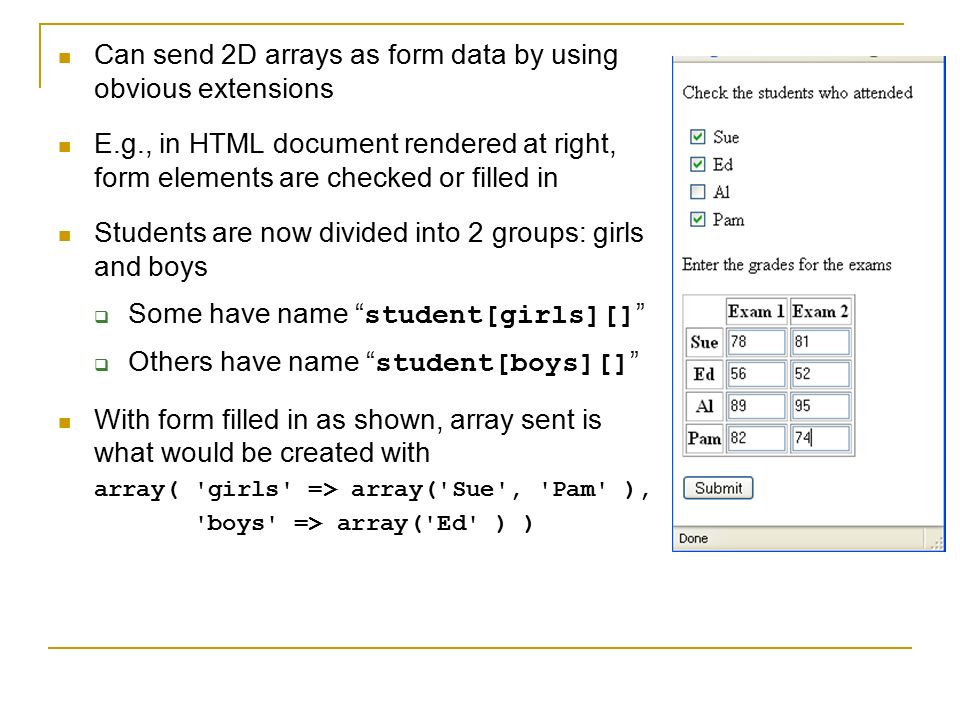Image resolution: width=960 pixels, height=720 pixels.
Task: Click the Submit button
Action: 718,488
